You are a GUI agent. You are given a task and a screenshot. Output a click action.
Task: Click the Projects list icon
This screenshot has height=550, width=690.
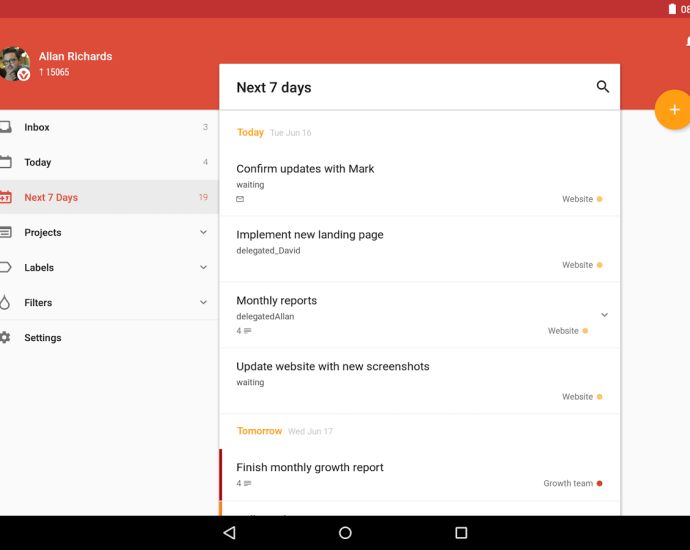tap(5, 232)
